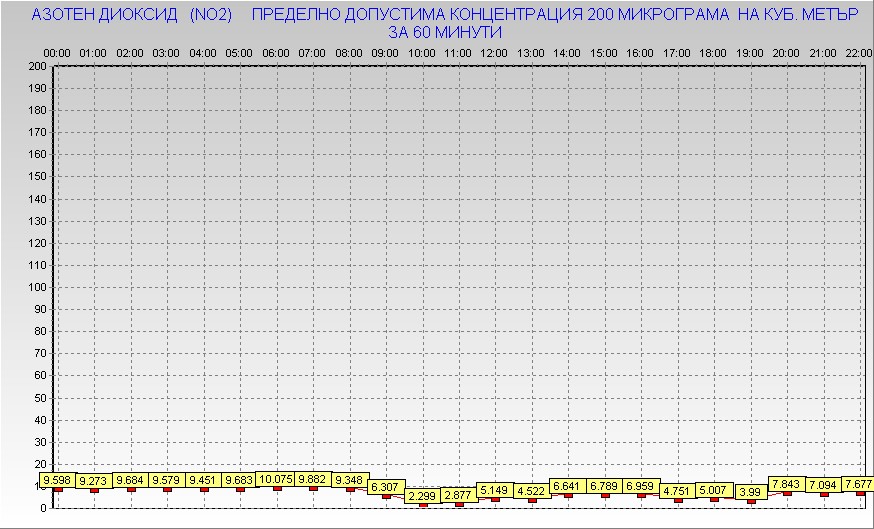Click the 06:00 time axis label

tap(276, 52)
